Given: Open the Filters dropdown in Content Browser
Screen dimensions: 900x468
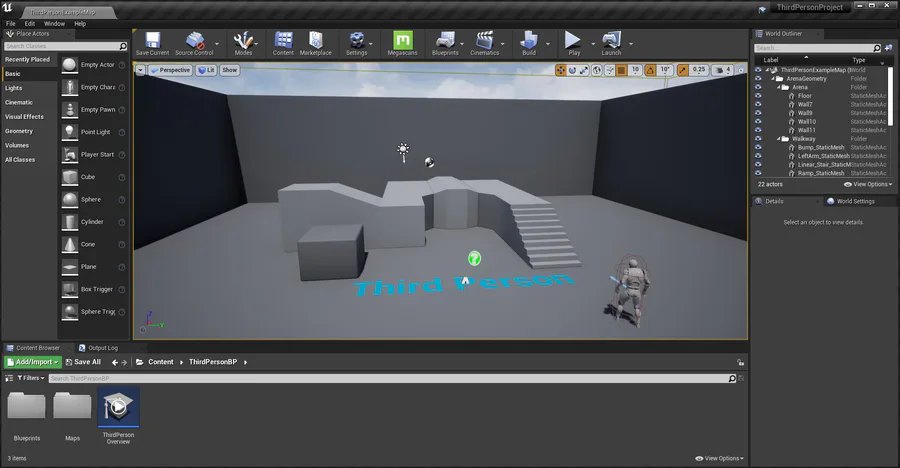Looking at the screenshot, I should (30, 378).
